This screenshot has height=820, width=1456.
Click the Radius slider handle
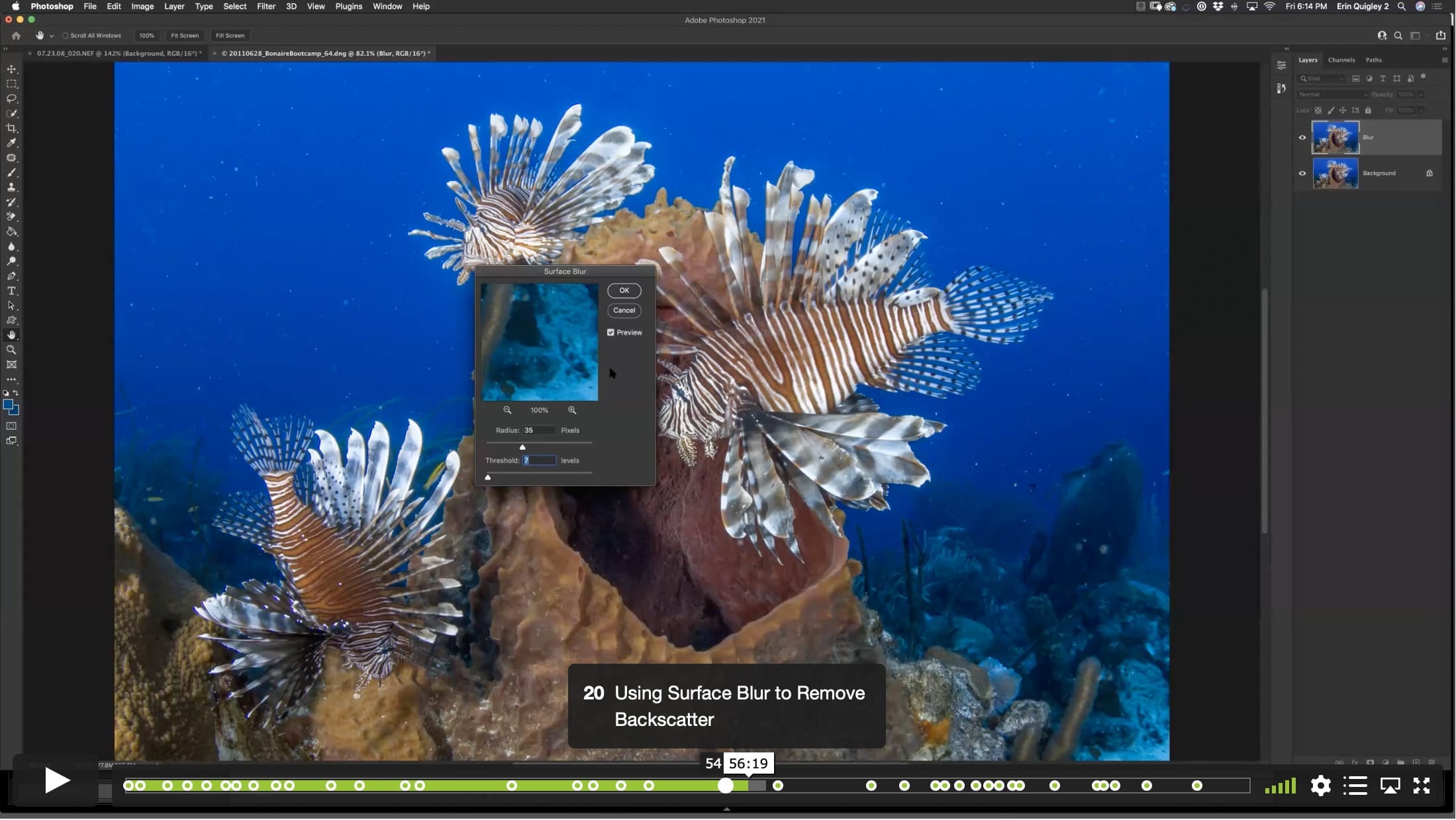[x=522, y=447]
